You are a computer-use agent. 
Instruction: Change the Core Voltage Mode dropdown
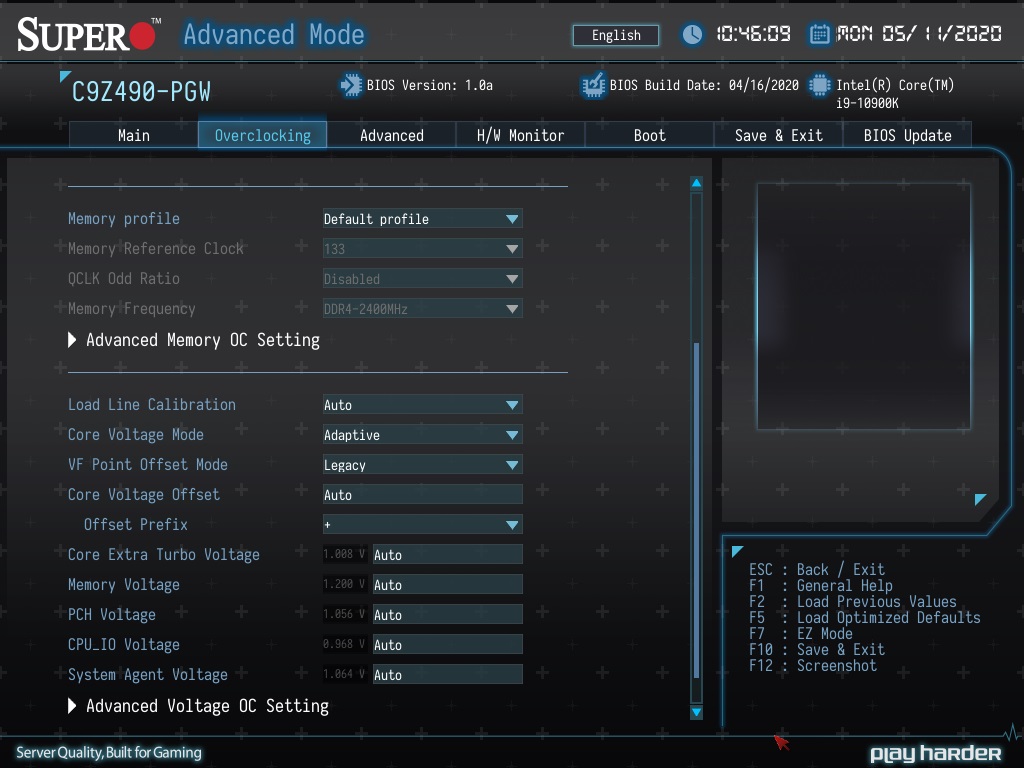pos(422,435)
